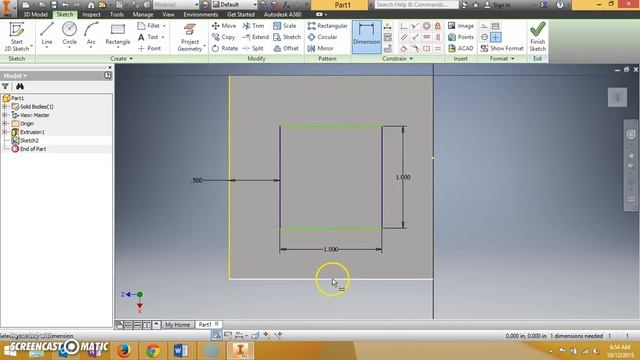This screenshot has width=640, height=360.
Task: Open the Manage tab
Action: 143,14
